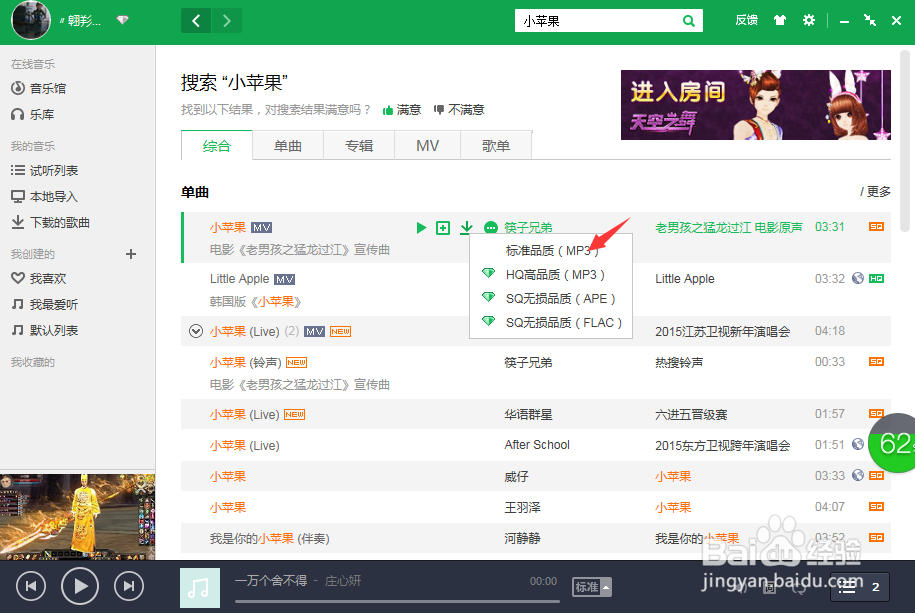The width and height of the screenshot is (915, 613).
Task: Switch to the 专辑 tab
Action: click(x=359, y=145)
